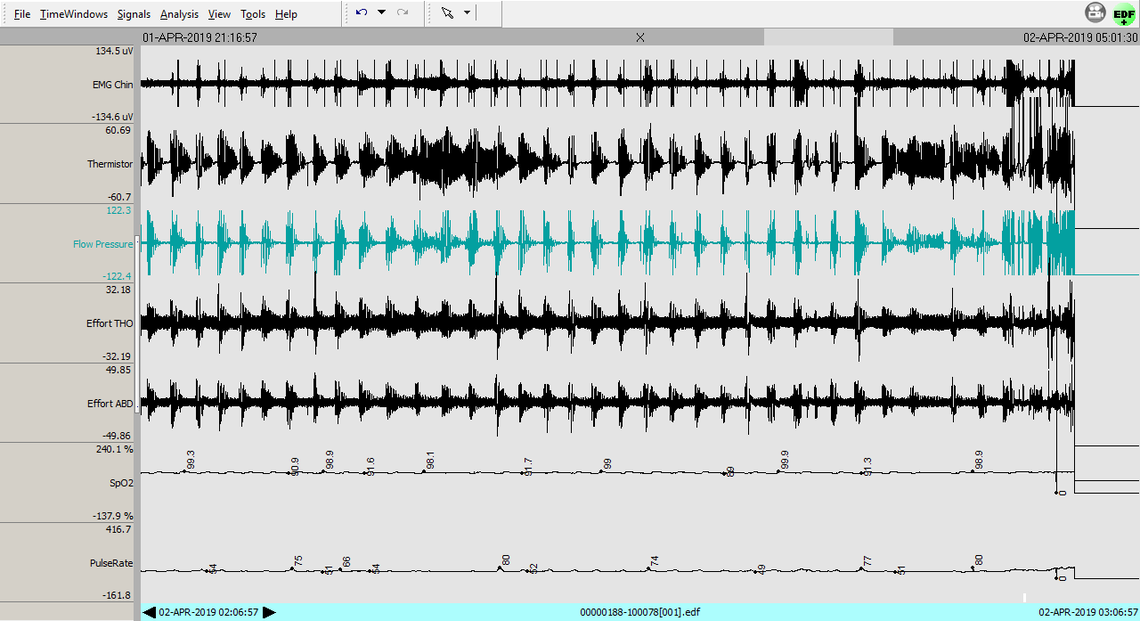Open the Tools menu
Image resolution: width=1140 pixels, height=621 pixels.
click(253, 14)
